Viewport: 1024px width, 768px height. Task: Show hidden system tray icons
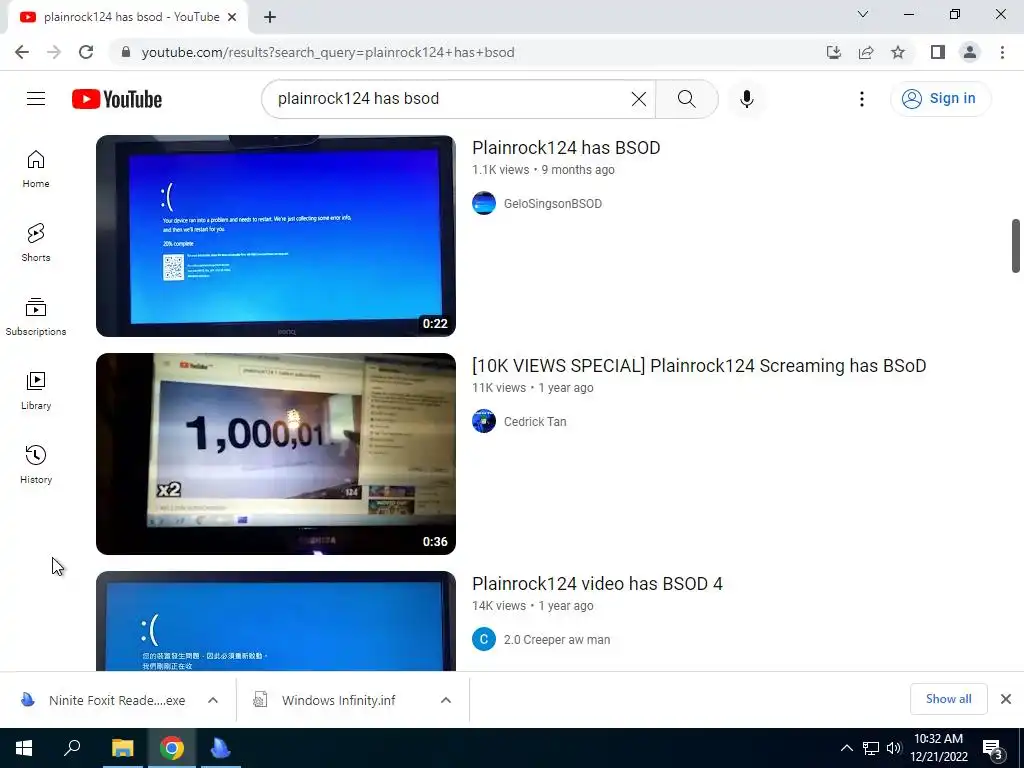[846, 748]
